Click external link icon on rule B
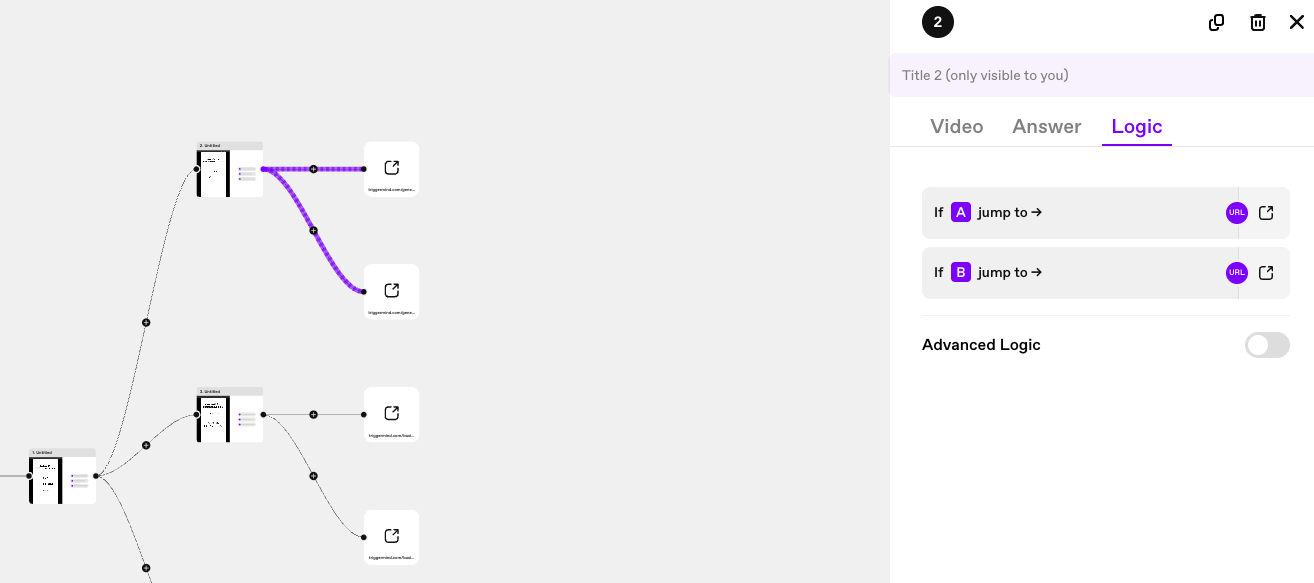This screenshot has height=583, width=1314. pyautogui.click(x=1266, y=272)
